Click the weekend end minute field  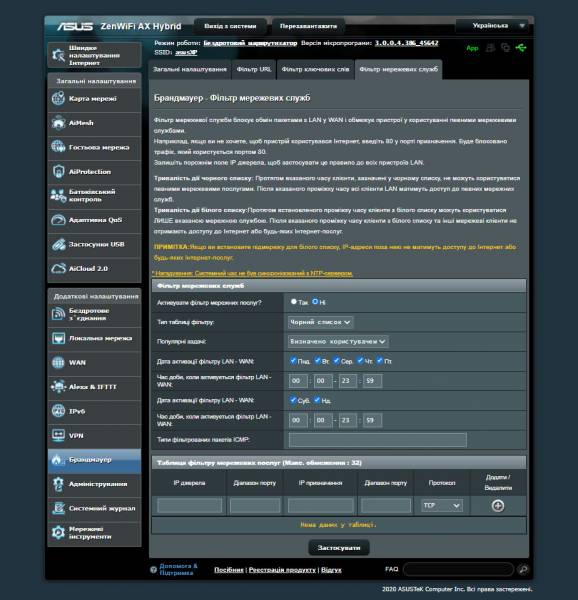point(372,420)
